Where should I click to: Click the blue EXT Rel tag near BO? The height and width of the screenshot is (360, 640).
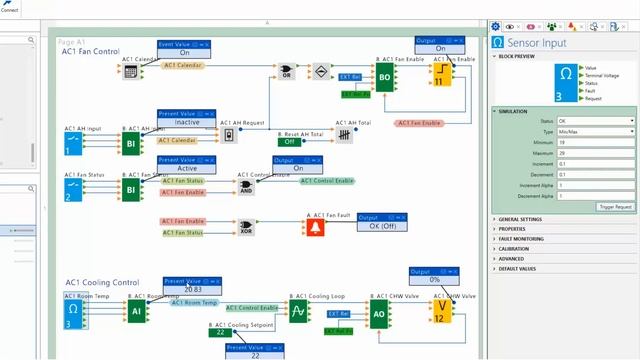click(350, 77)
